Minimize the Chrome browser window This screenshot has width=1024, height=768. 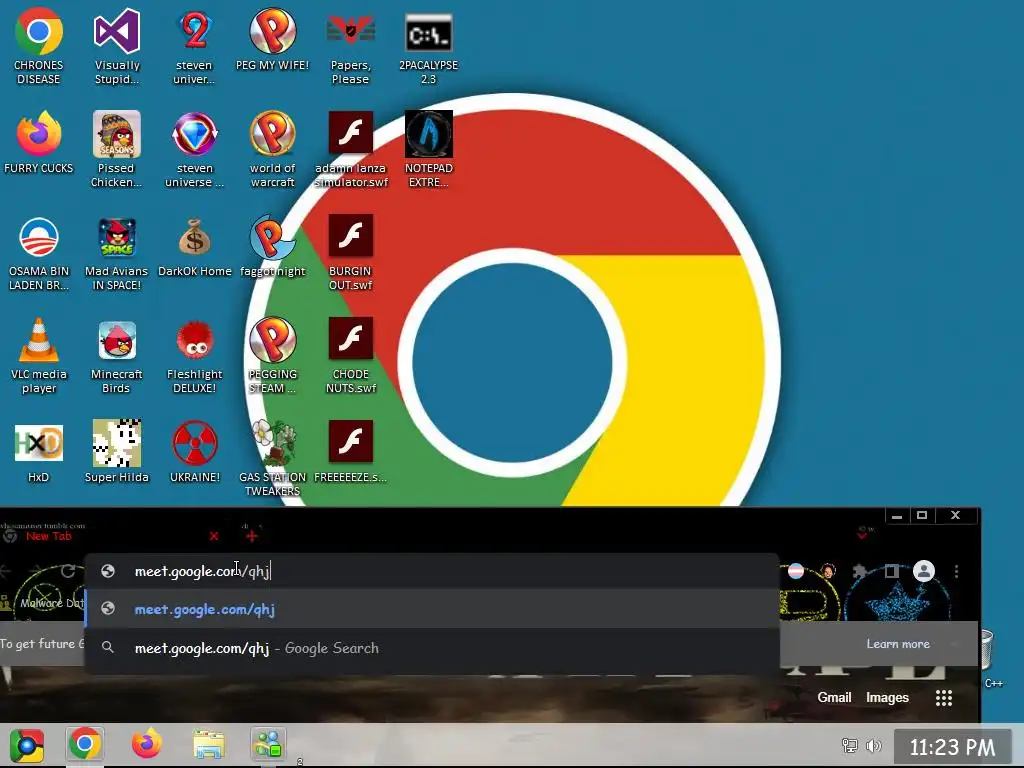(x=897, y=515)
